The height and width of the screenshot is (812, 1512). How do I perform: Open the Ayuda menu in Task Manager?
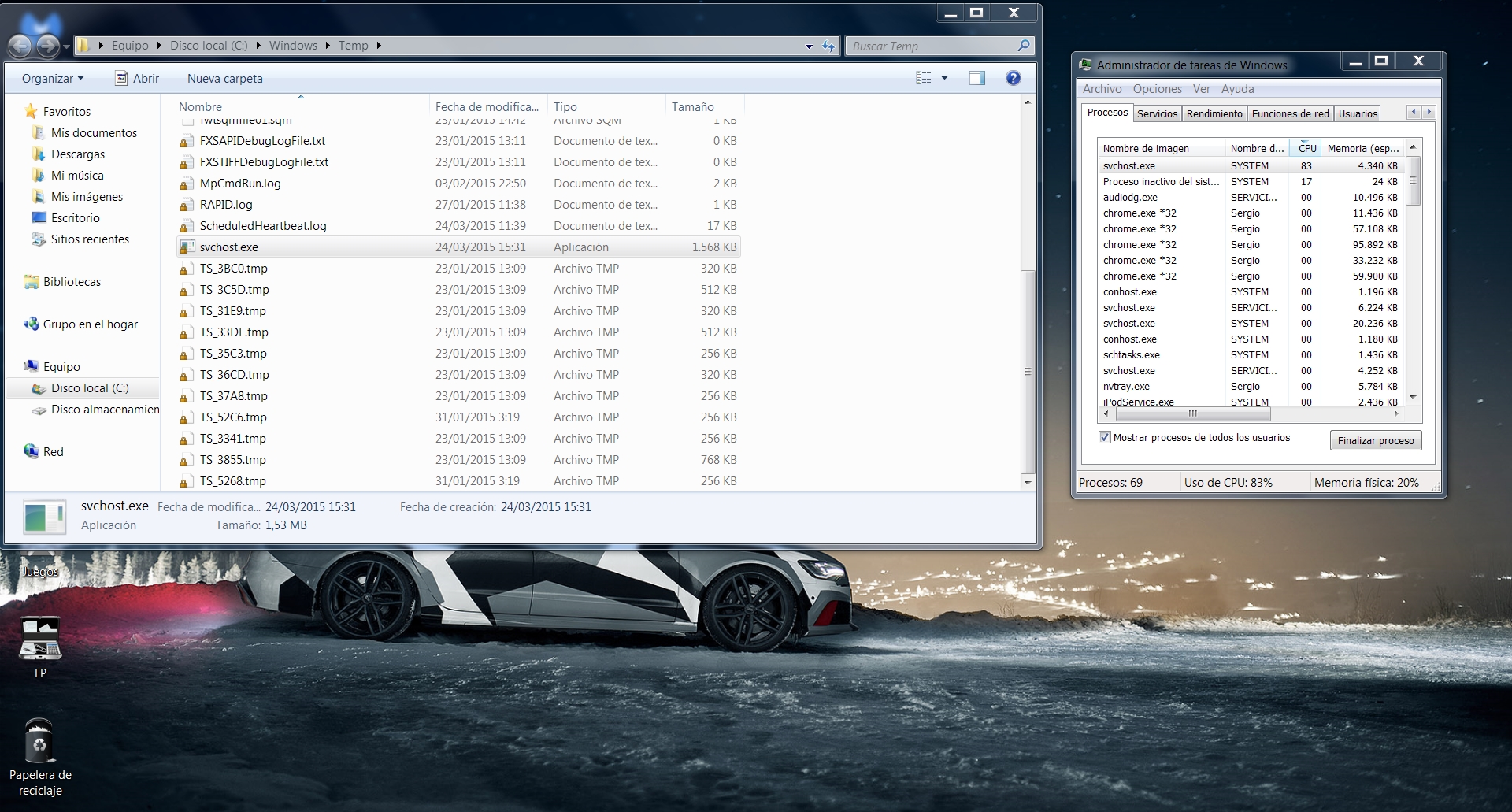point(1237,89)
